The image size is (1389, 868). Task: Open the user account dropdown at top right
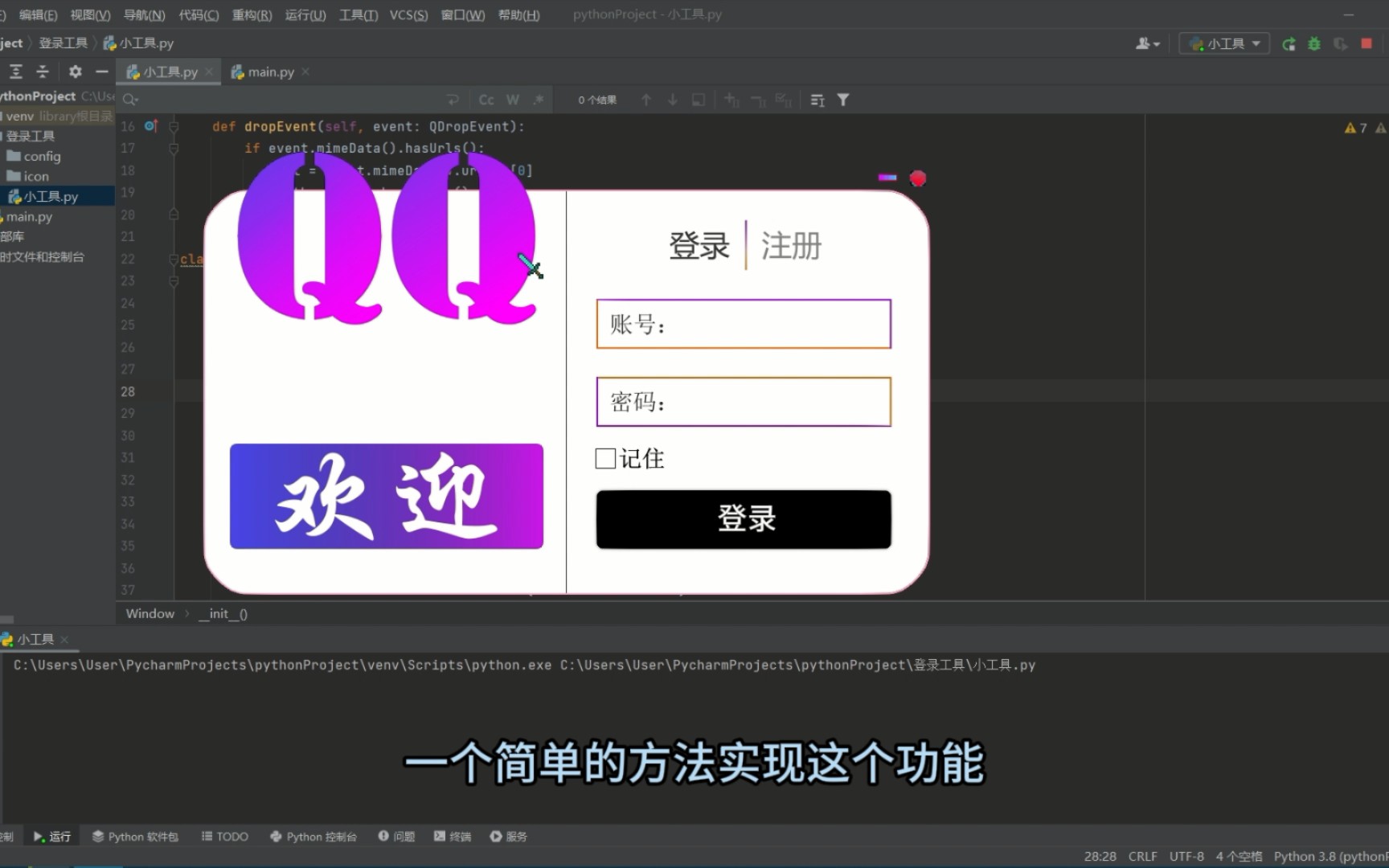[1147, 43]
